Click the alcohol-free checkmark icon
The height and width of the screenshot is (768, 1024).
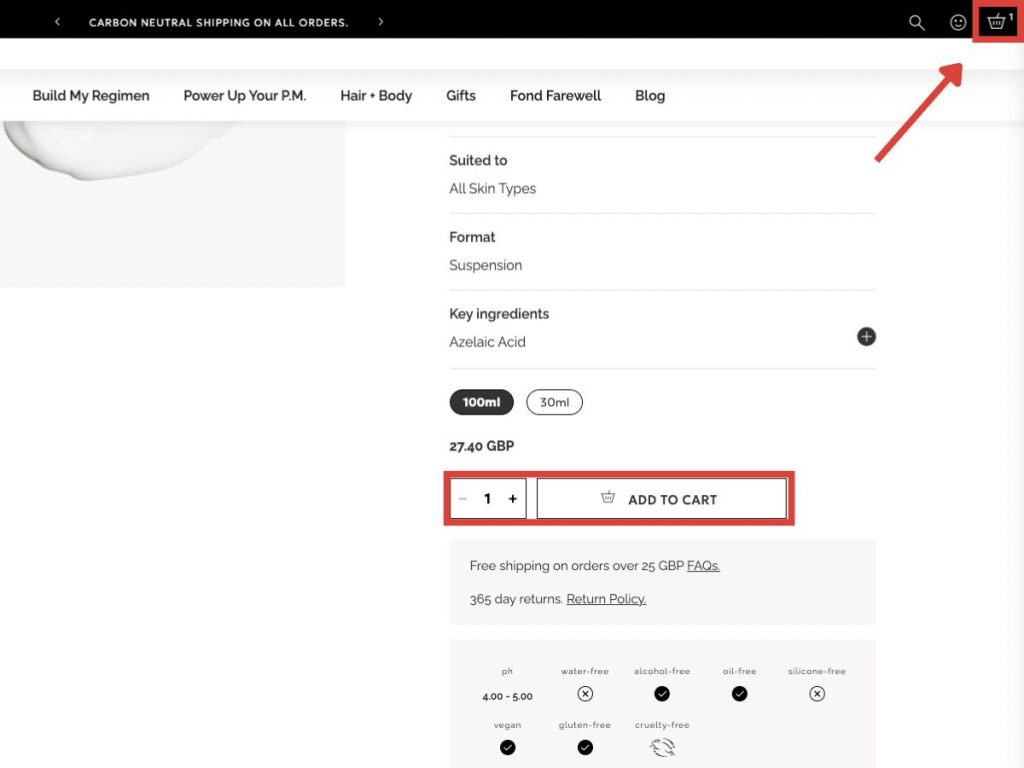tap(662, 694)
